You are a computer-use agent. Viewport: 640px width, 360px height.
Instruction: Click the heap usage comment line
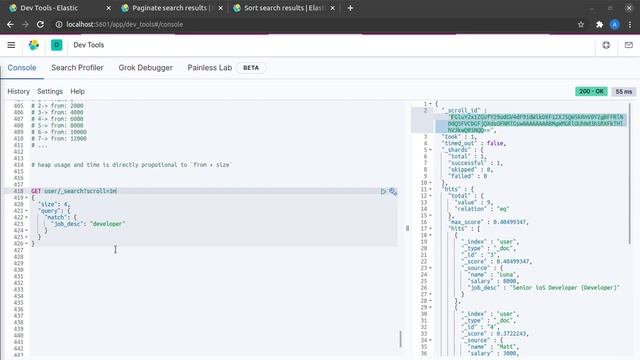pos(131,165)
